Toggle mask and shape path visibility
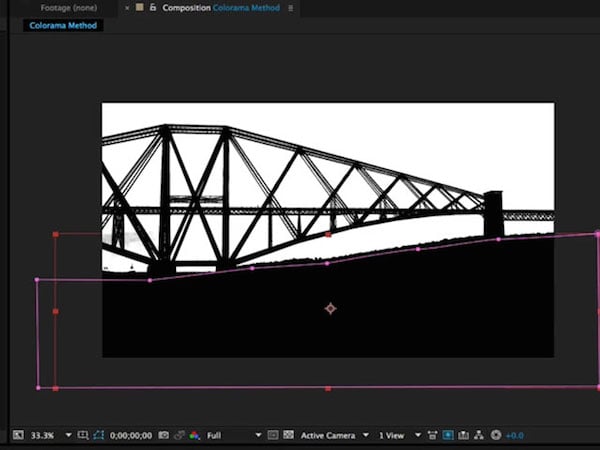 tap(98, 435)
